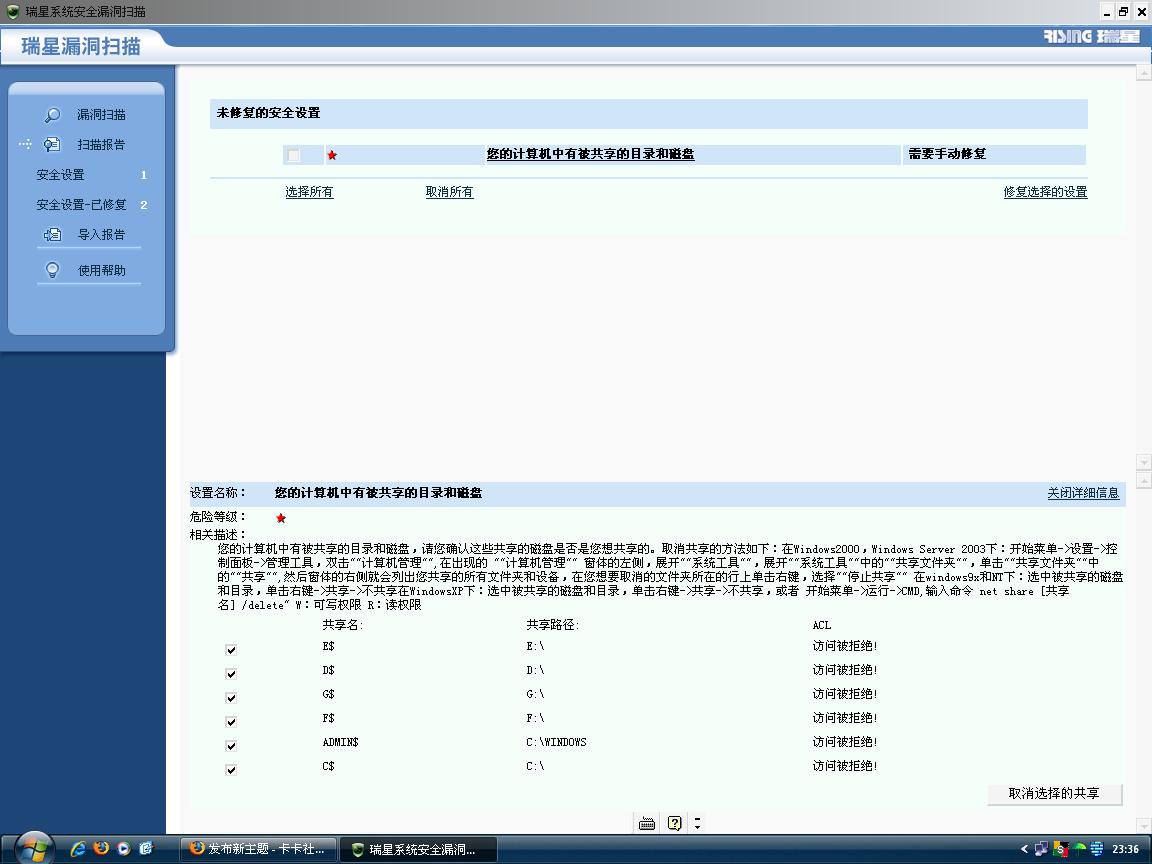
Task: Click the magnifier icon beside 漏洞扫描
Action: (x=52, y=115)
